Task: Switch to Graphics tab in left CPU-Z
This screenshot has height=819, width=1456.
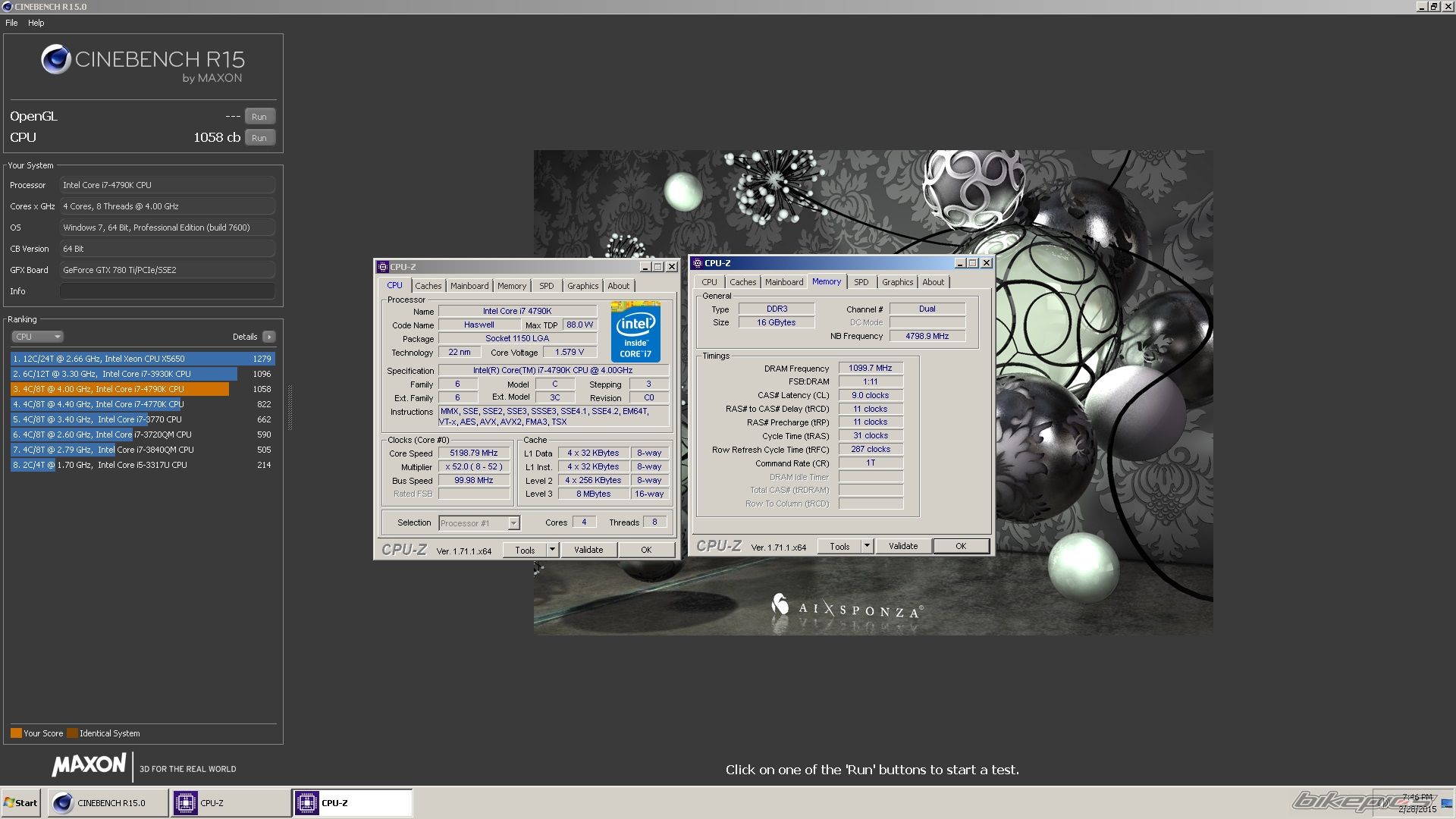Action: pyautogui.click(x=582, y=286)
